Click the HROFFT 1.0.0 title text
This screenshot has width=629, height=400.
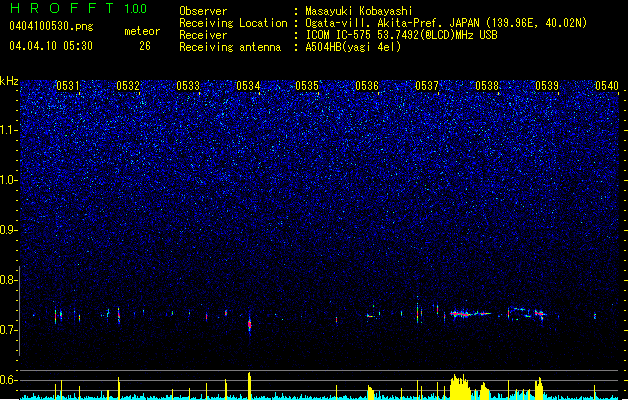[x=79, y=8]
